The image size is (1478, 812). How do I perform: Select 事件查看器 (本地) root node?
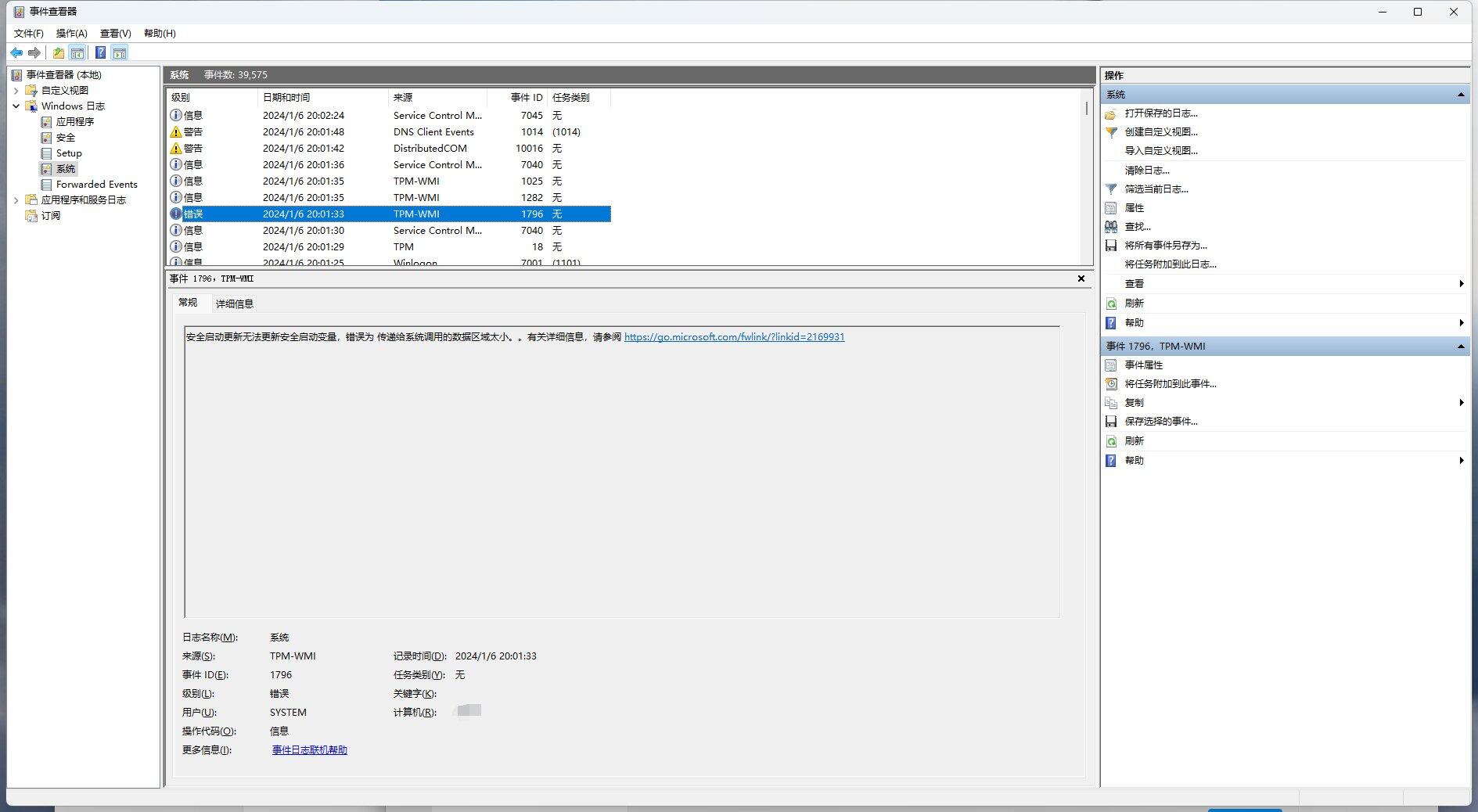[63, 74]
